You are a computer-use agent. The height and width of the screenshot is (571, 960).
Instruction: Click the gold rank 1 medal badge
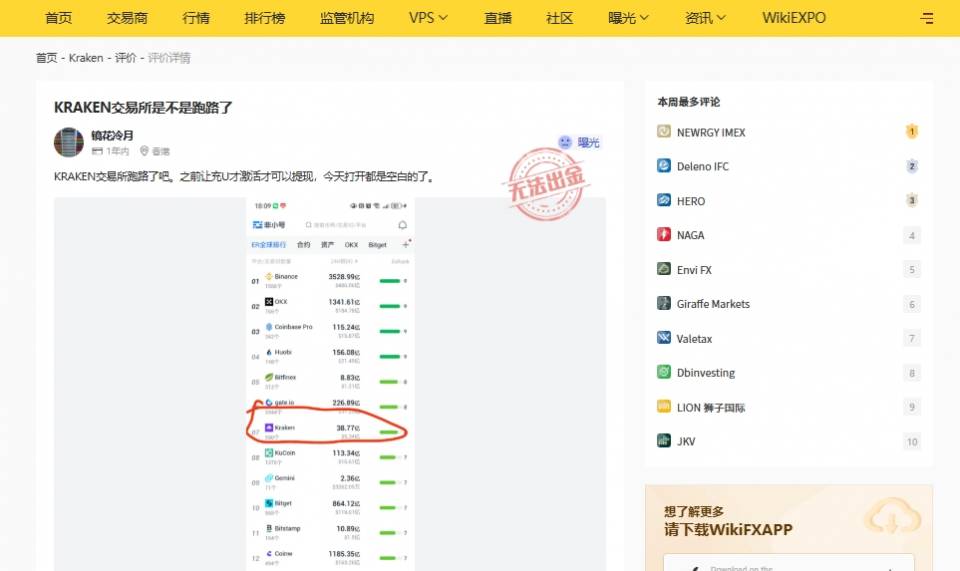pyautogui.click(x=912, y=132)
